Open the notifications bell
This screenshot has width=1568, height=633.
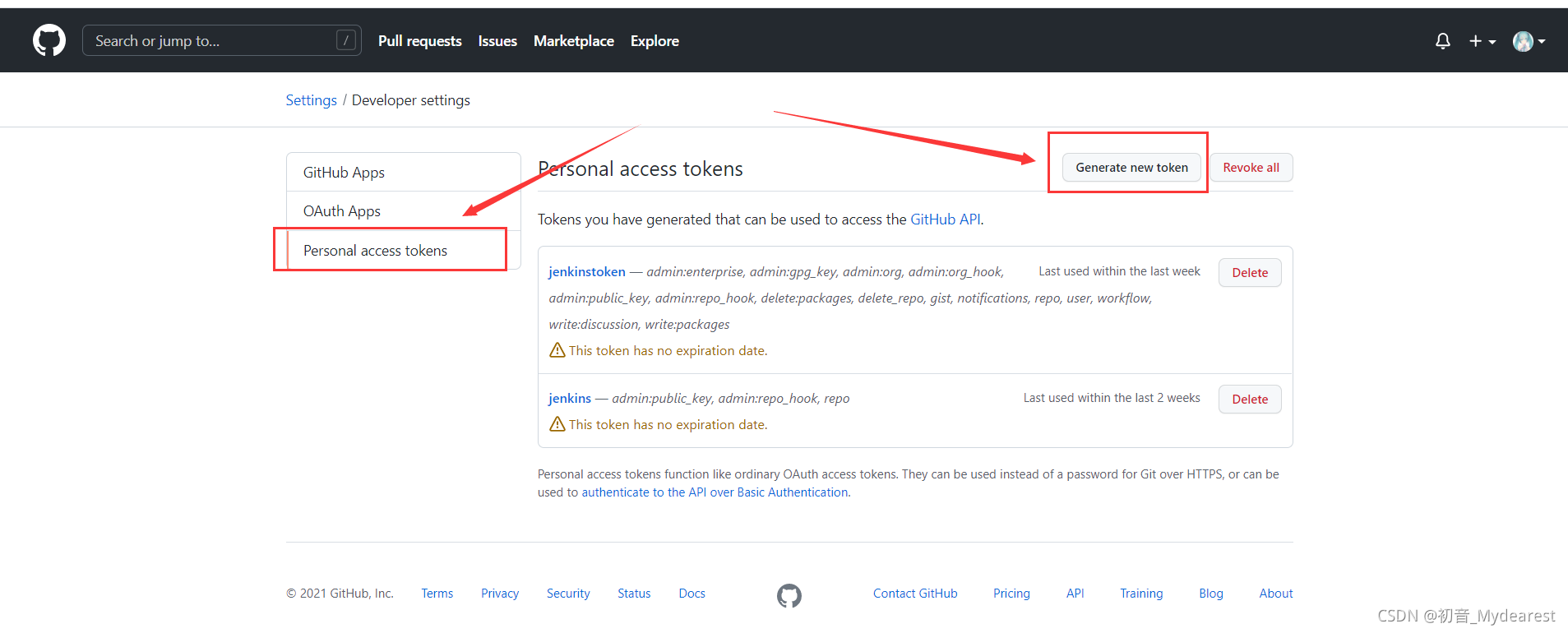1443,41
